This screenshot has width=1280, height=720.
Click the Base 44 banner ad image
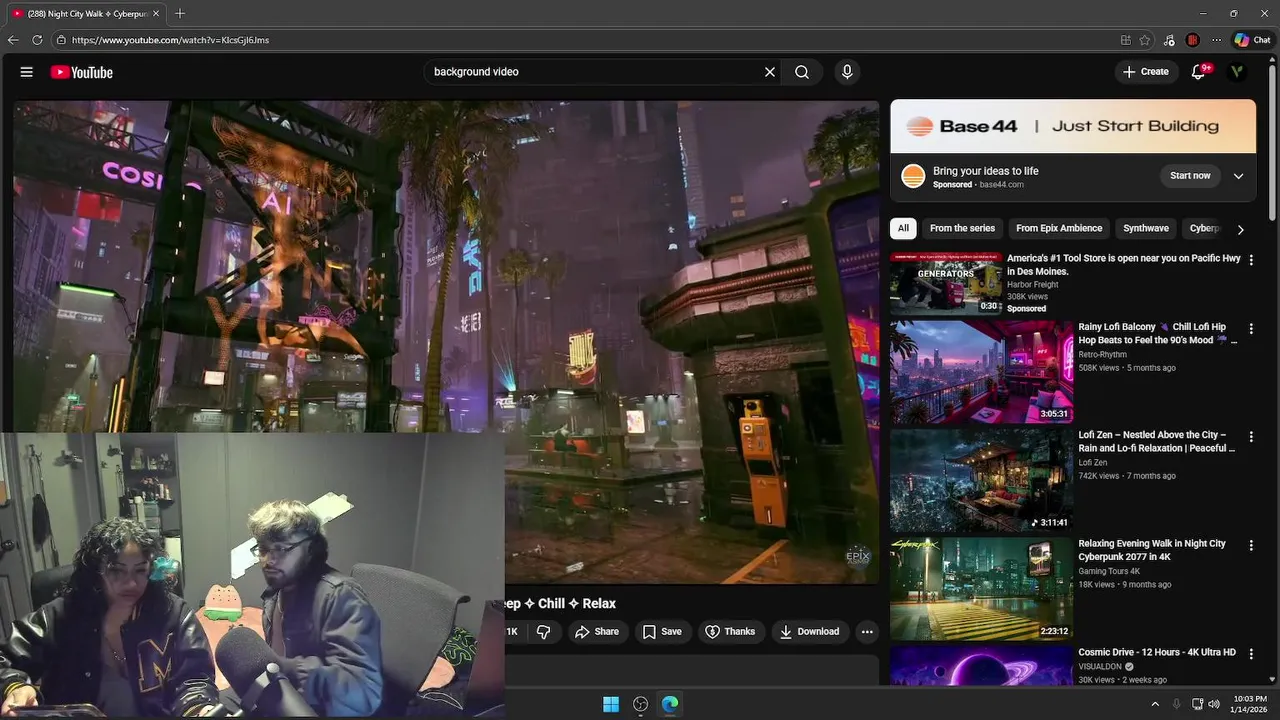[1073, 126]
